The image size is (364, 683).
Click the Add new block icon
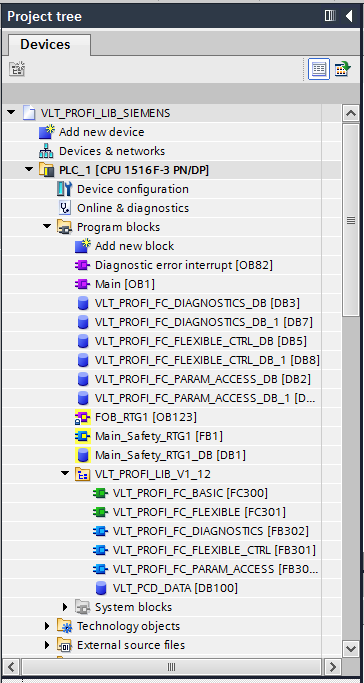[83, 246]
